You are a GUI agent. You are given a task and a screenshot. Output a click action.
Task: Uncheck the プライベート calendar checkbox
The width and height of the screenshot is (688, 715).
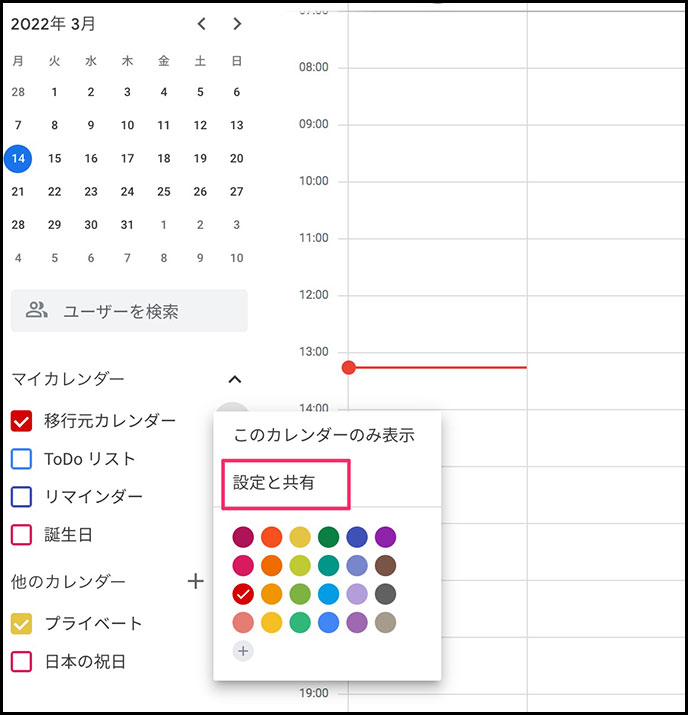[x=21, y=623]
